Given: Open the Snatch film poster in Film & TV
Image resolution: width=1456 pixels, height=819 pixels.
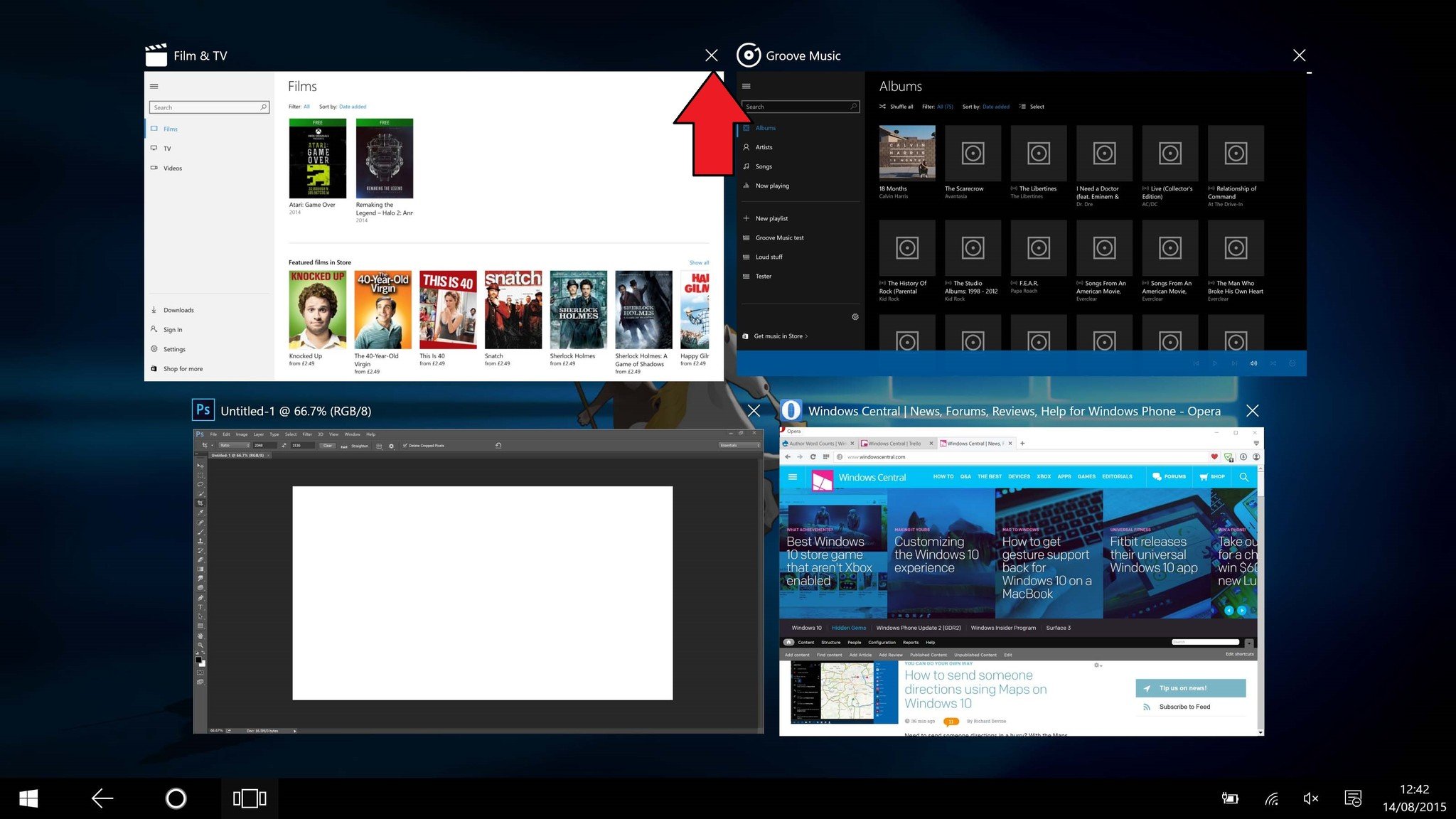Looking at the screenshot, I should [513, 309].
